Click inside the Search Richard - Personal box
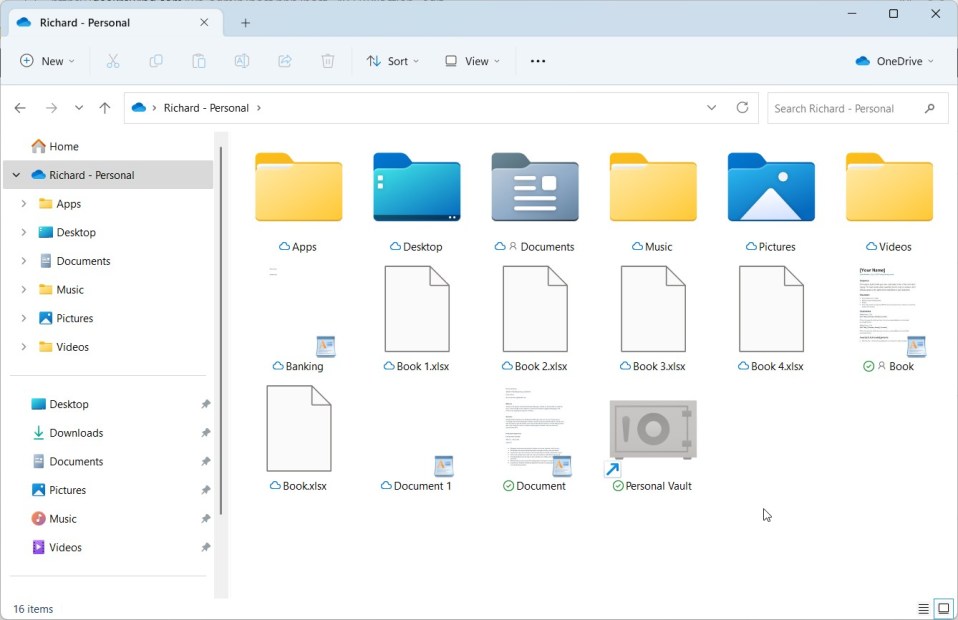The width and height of the screenshot is (958, 620). [x=855, y=107]
